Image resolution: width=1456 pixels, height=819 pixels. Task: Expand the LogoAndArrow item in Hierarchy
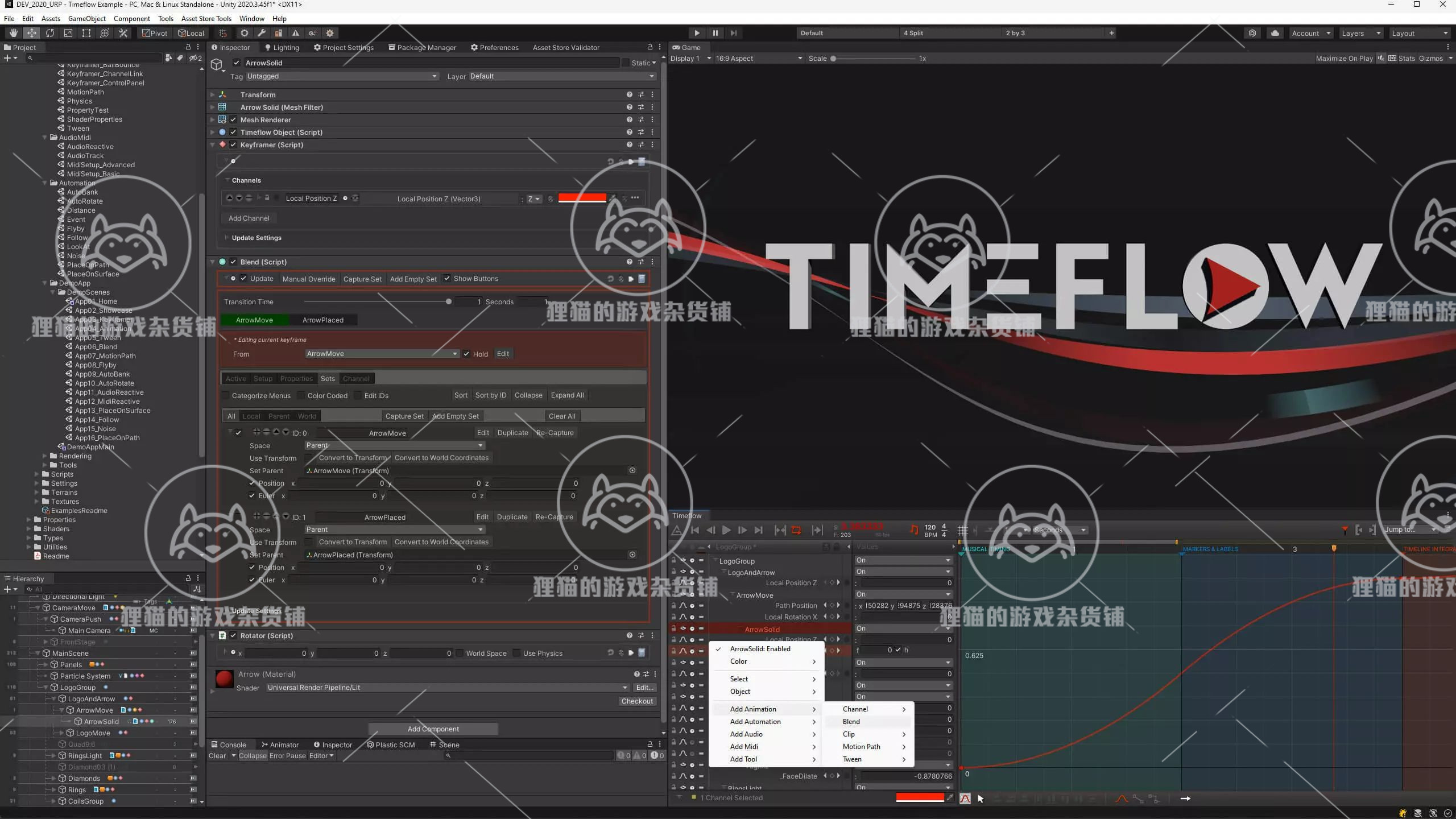coord(54,698)
